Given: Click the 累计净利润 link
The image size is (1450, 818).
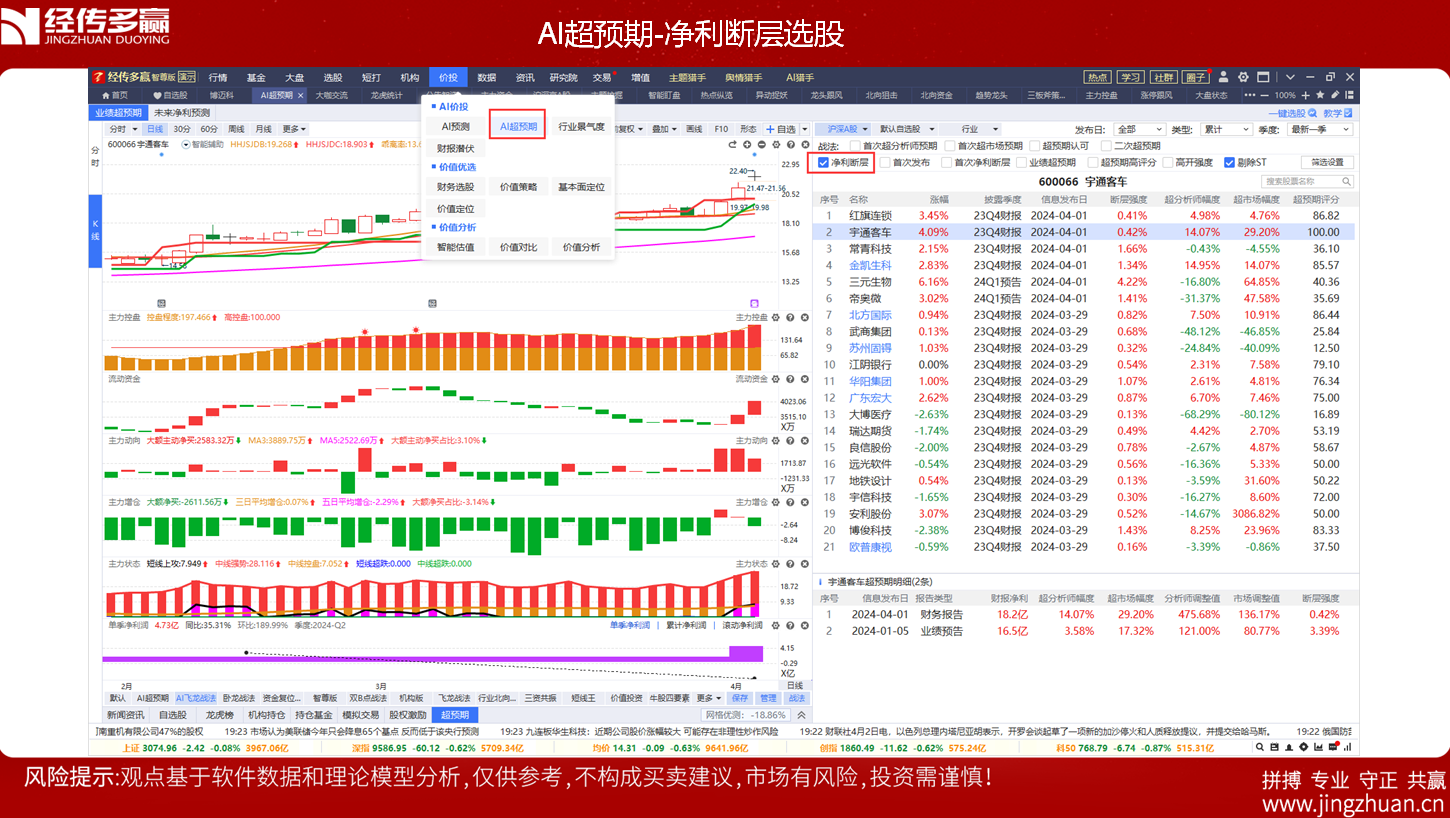Looking at the screenshot, I should click(x=686, y=625).
